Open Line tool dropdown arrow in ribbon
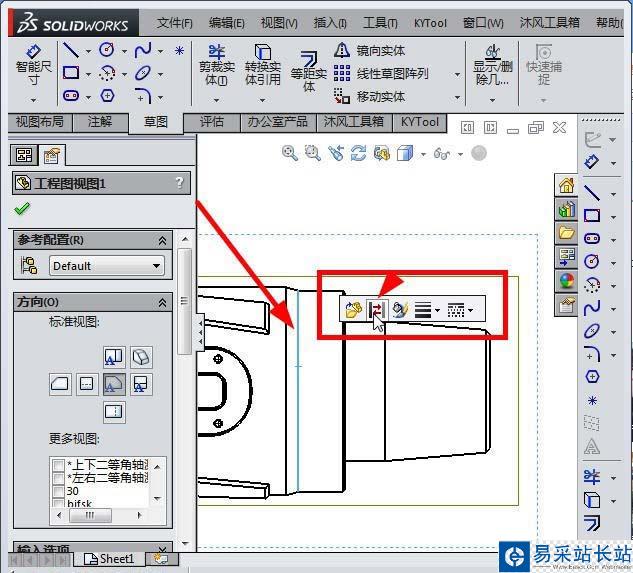 [88, 51]
